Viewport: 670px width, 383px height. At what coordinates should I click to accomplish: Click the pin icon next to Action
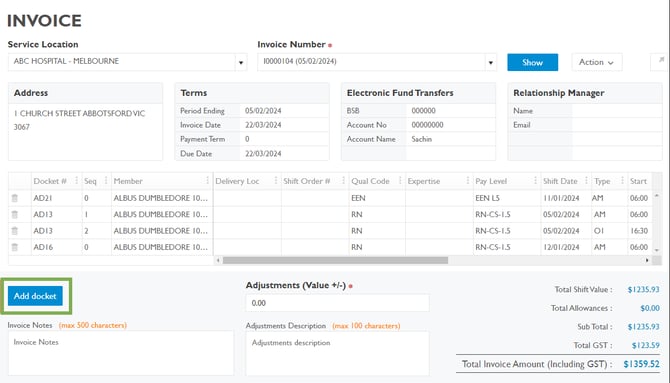point(661,61)
